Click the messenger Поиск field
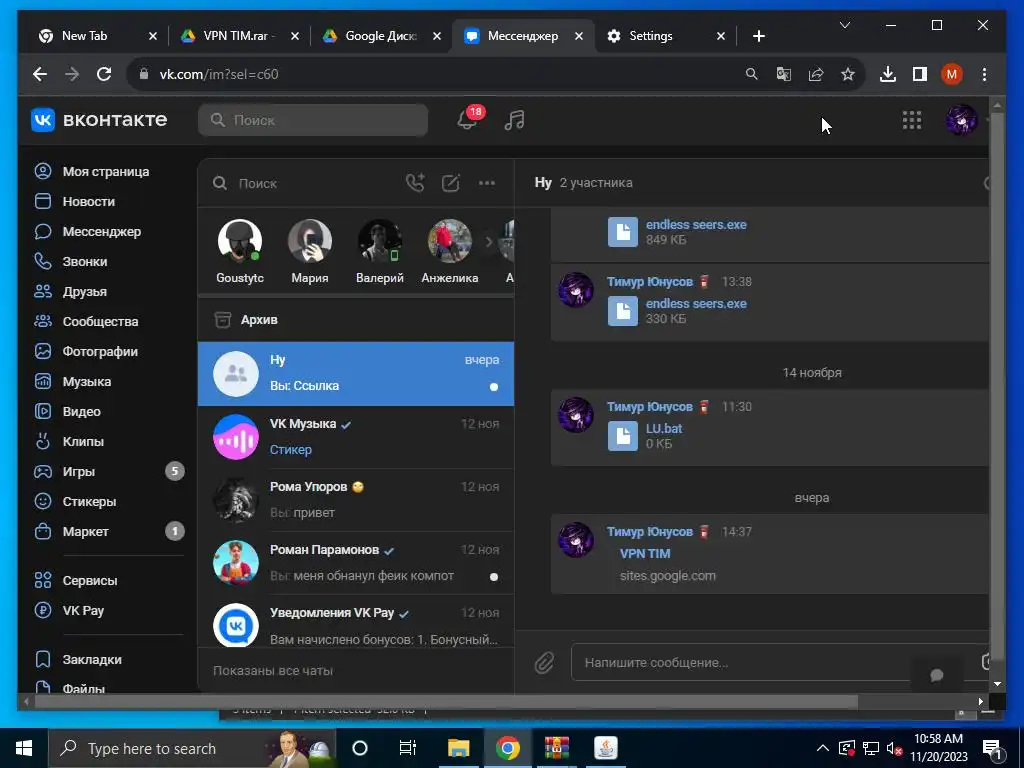The width and height of the screenshot is (1024, 768). click(x=302, y=184)
